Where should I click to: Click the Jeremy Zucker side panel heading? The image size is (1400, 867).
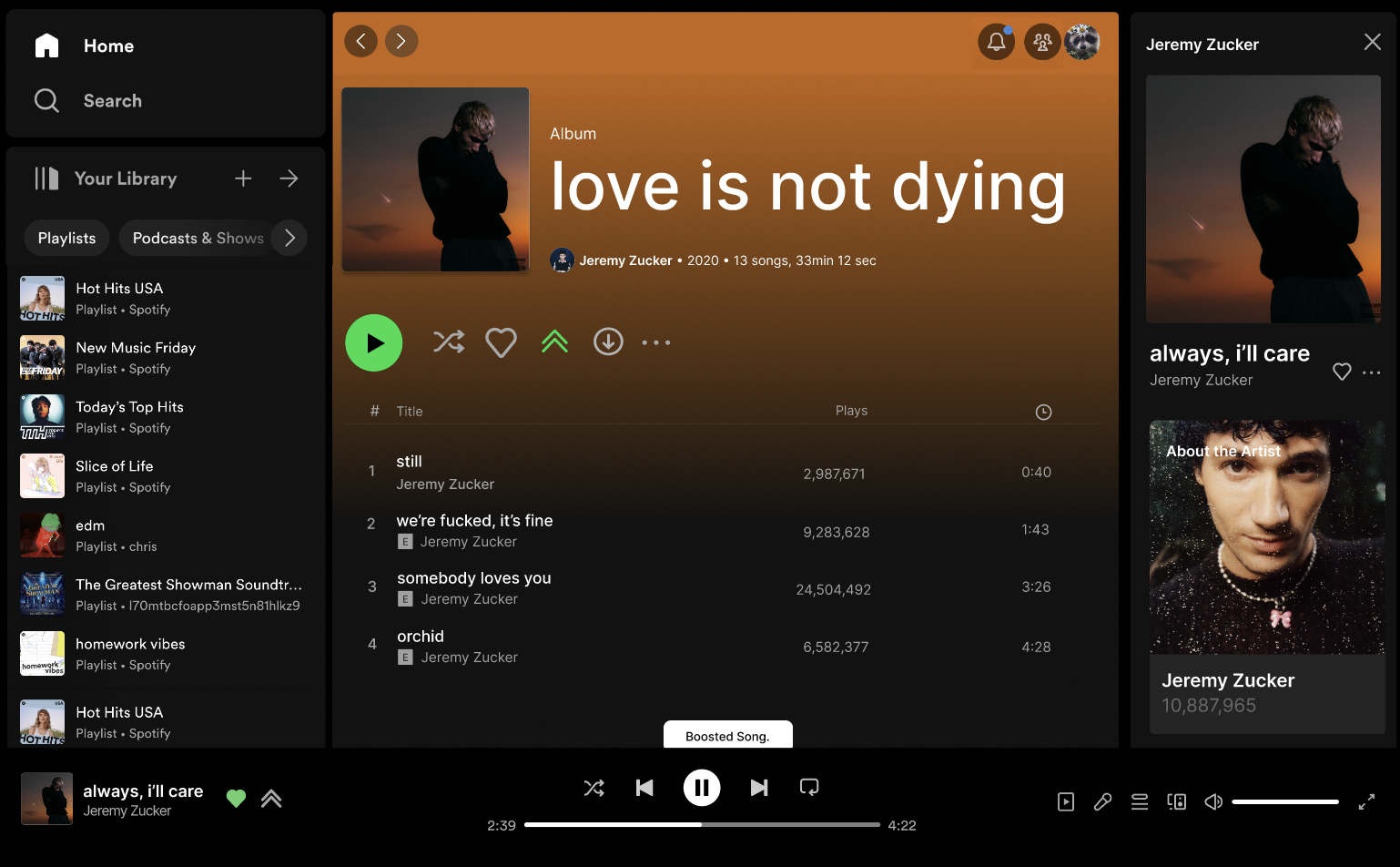pos(1202,45)
